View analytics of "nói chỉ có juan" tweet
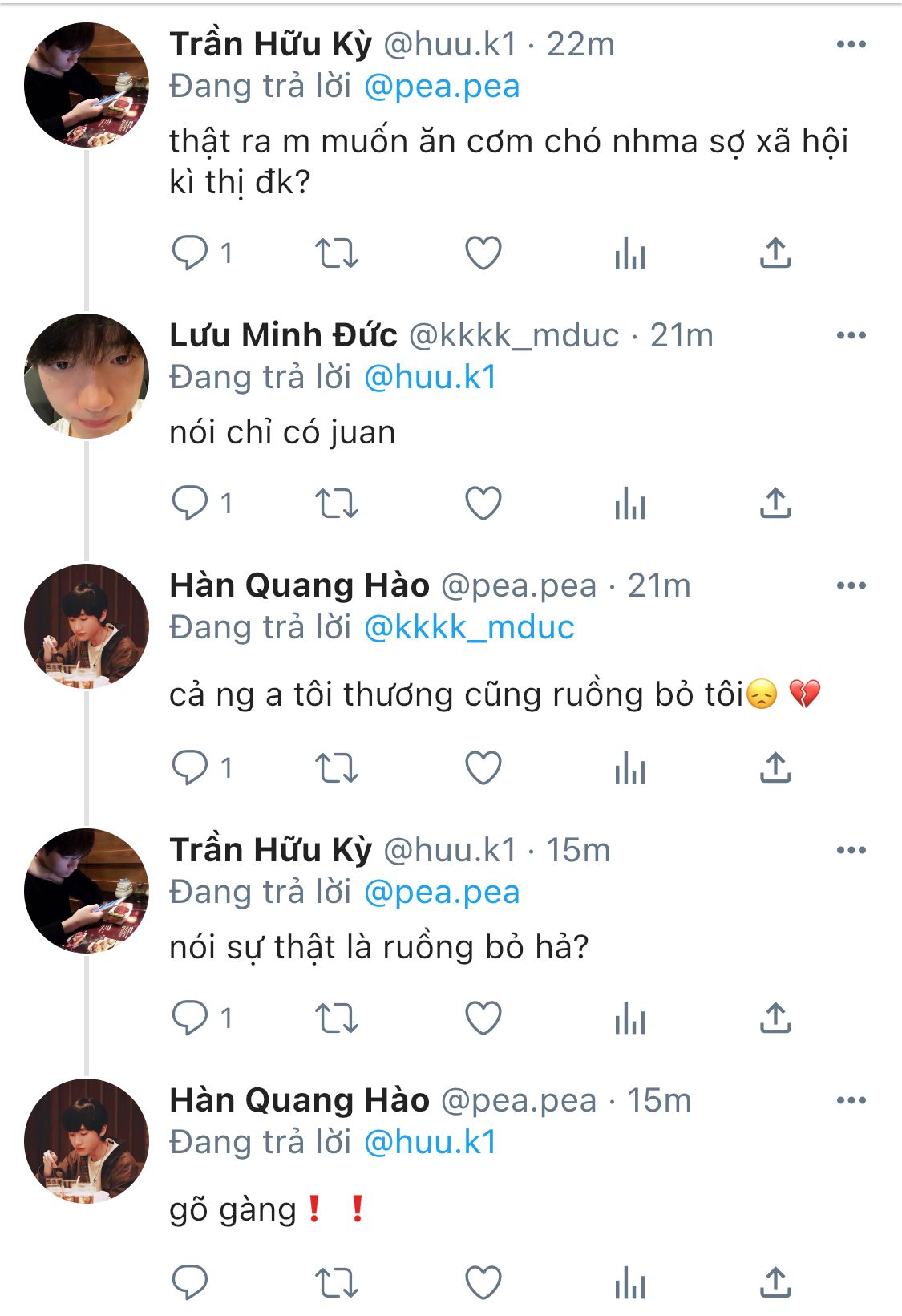This screenshot has width=902, height=1316. pos(630,504)
